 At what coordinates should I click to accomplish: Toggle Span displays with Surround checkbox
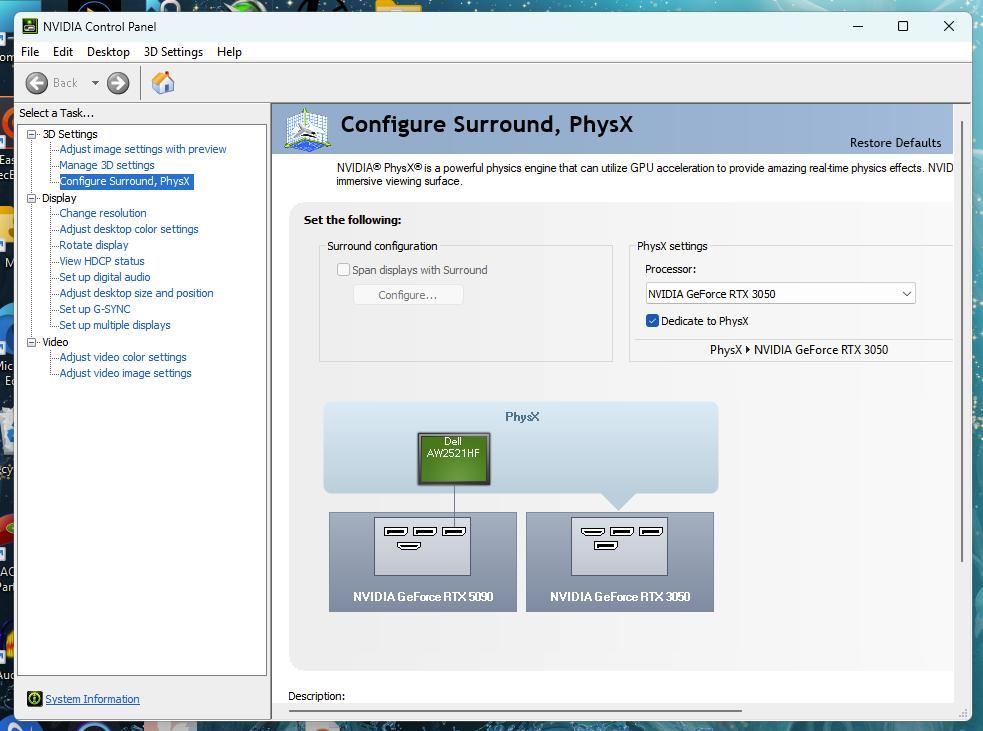pyautogui.click(x=343, y=270)
